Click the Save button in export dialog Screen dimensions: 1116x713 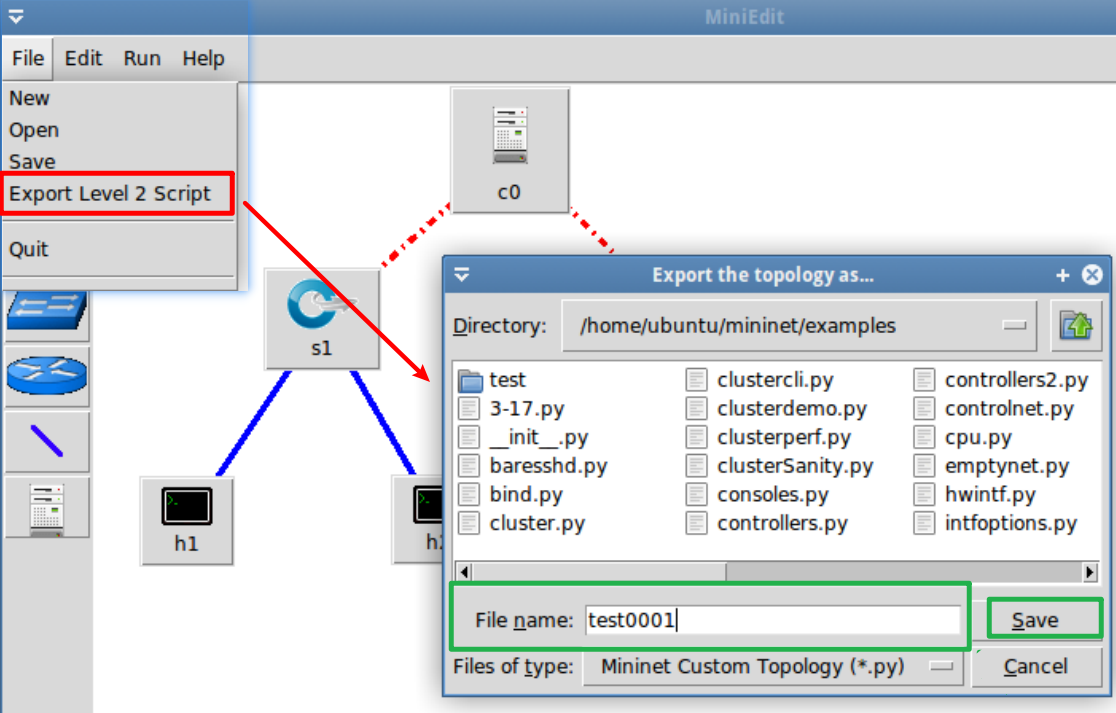tap(1036, 620)
